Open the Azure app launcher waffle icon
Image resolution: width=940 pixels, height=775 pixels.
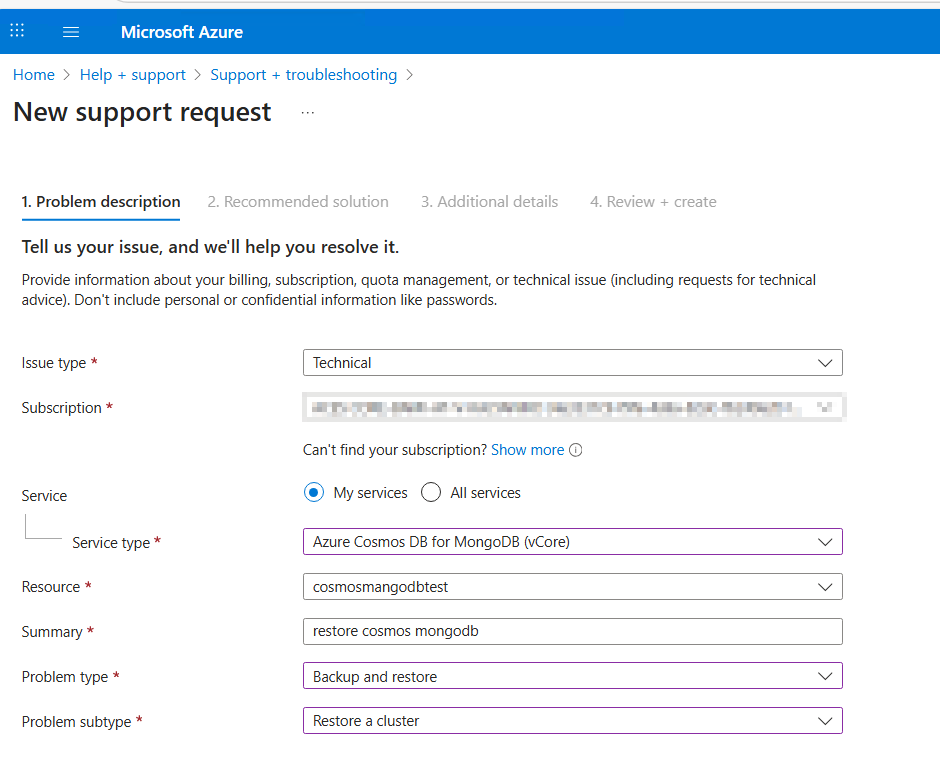pyautogui.click(x=17, y=30)
